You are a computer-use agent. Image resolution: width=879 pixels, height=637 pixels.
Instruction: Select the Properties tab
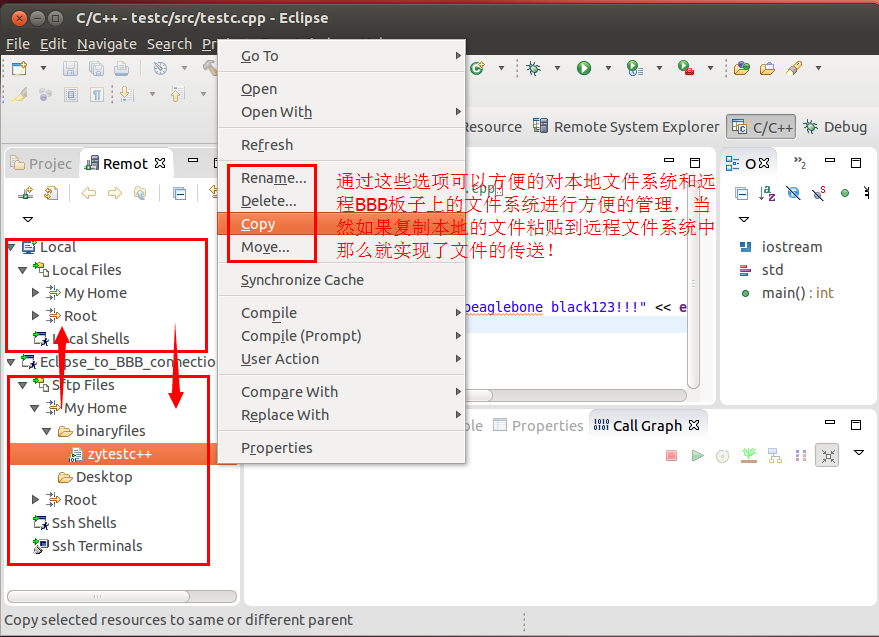(538, 426)
